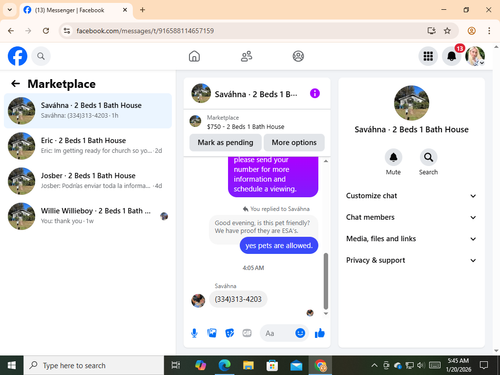Expand Customize chat section
Image resolution: width=500 pixels, height=375 pixels.
point(411,196)
